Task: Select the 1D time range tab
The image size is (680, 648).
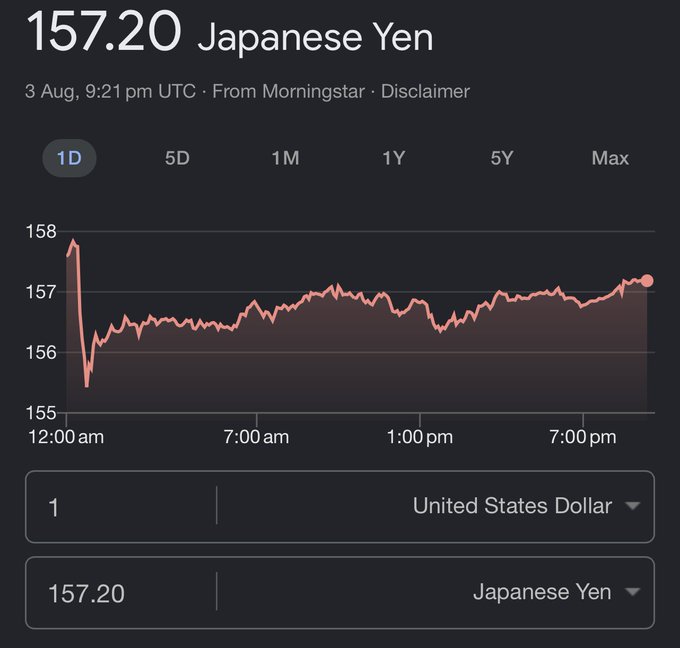Action: tap(69, 158)
